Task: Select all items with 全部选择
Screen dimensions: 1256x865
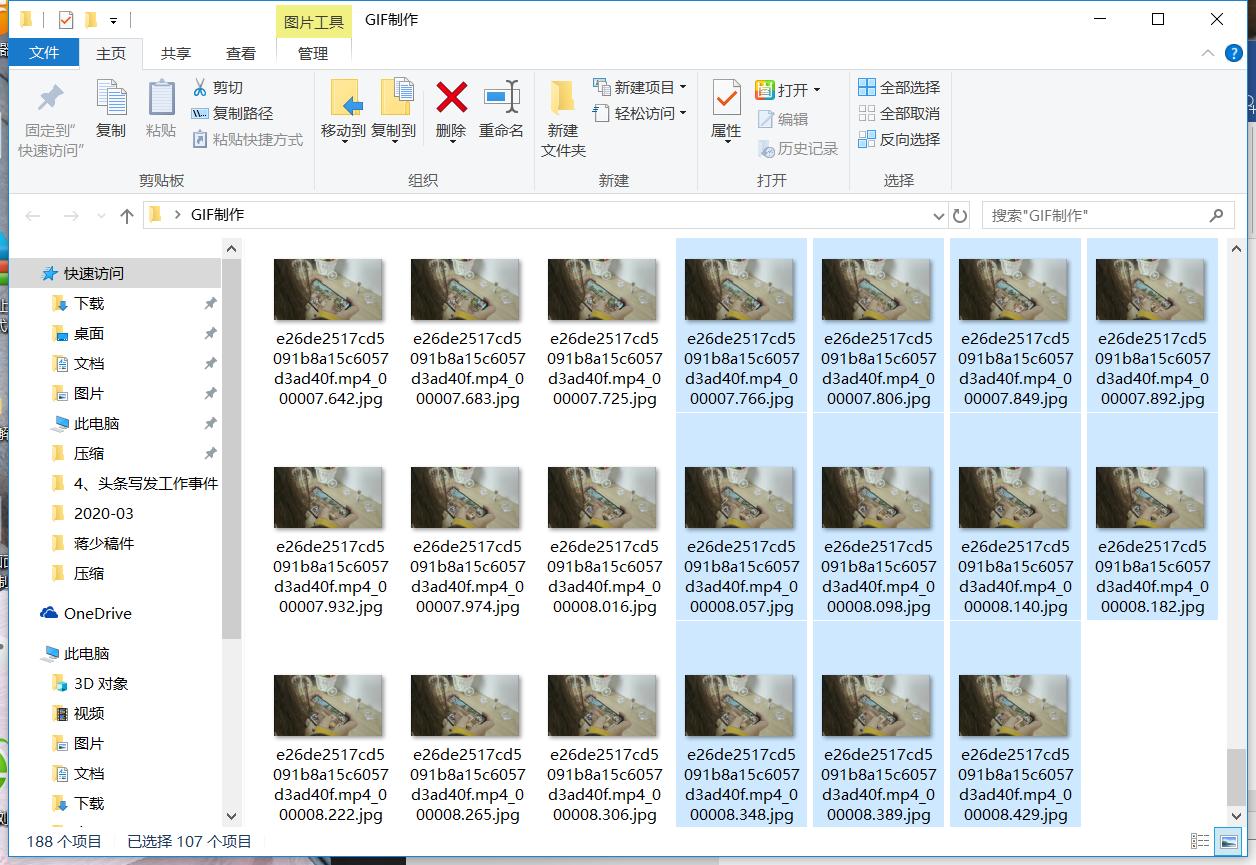Action: click(899, 87)
